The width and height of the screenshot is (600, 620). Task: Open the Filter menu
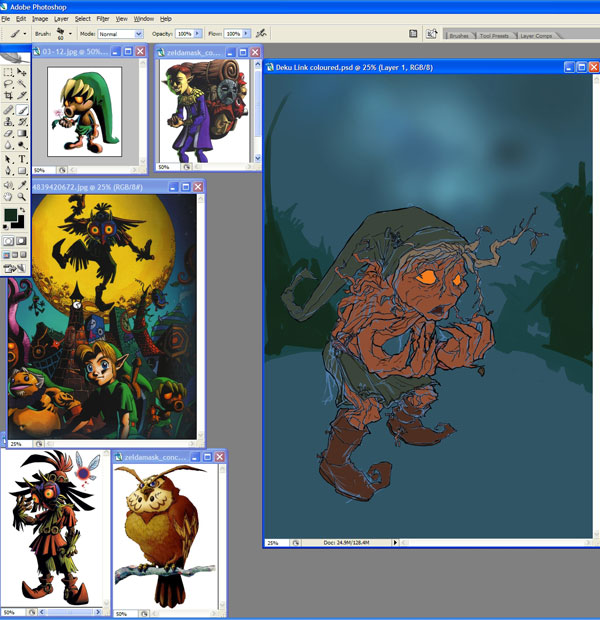click(103, 19)
